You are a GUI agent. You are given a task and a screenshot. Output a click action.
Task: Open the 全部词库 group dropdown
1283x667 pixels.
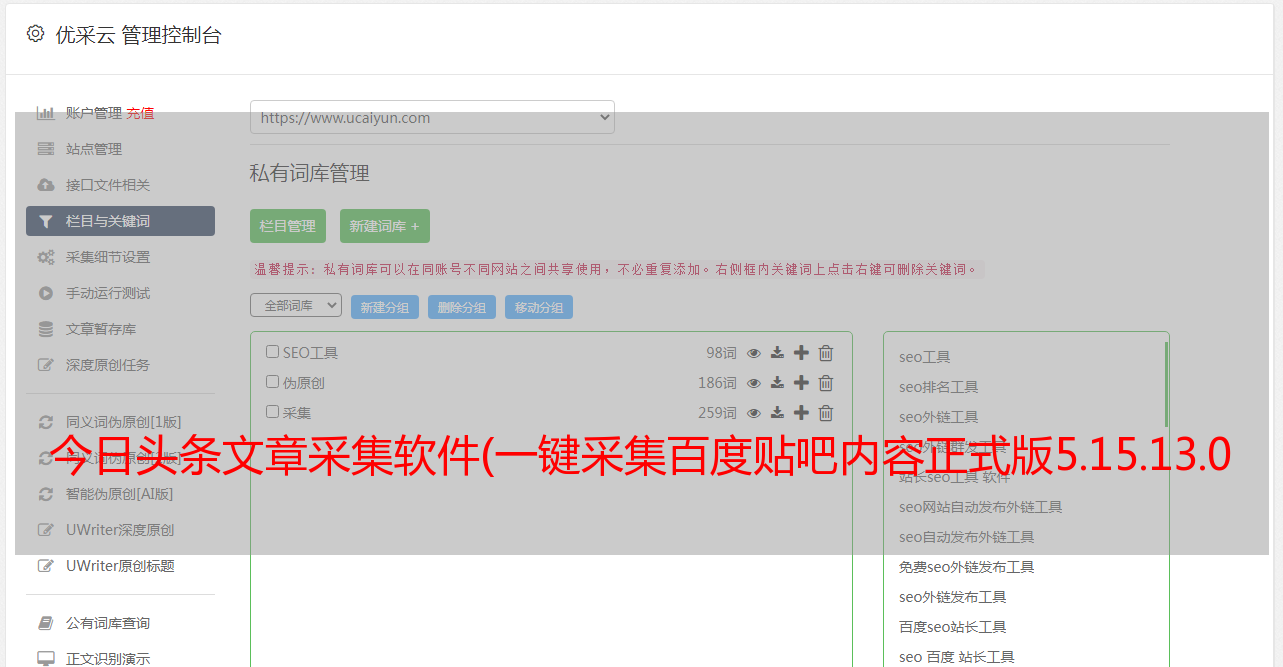pyautogui.click(x=296, y=305)
